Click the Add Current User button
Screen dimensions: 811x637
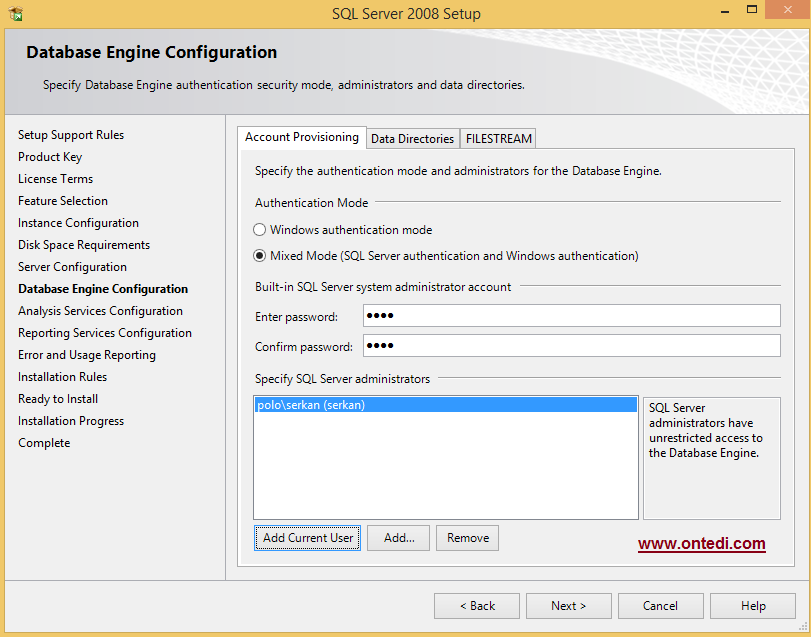307,538
